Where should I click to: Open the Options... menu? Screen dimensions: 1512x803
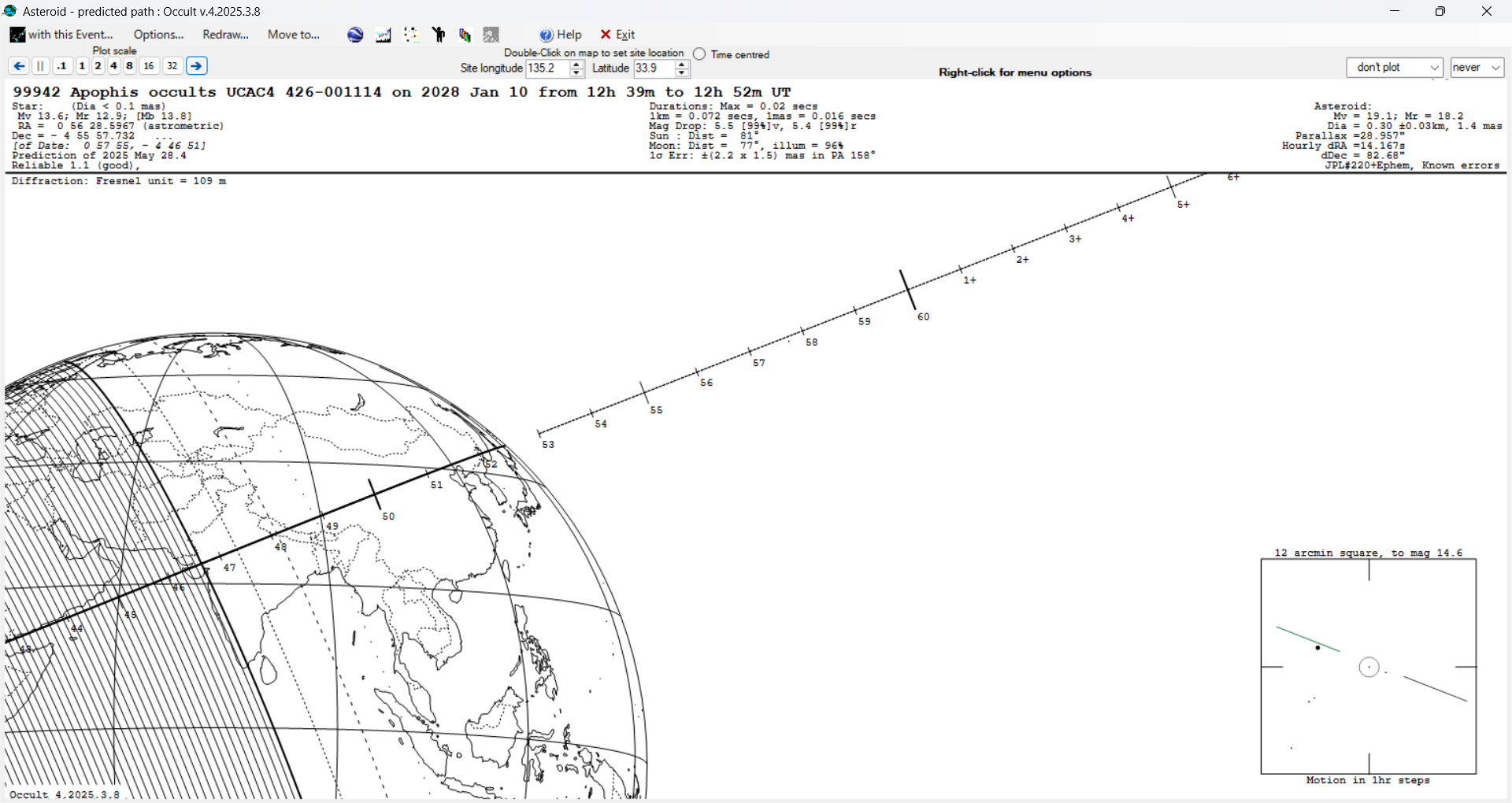[158, 35]
